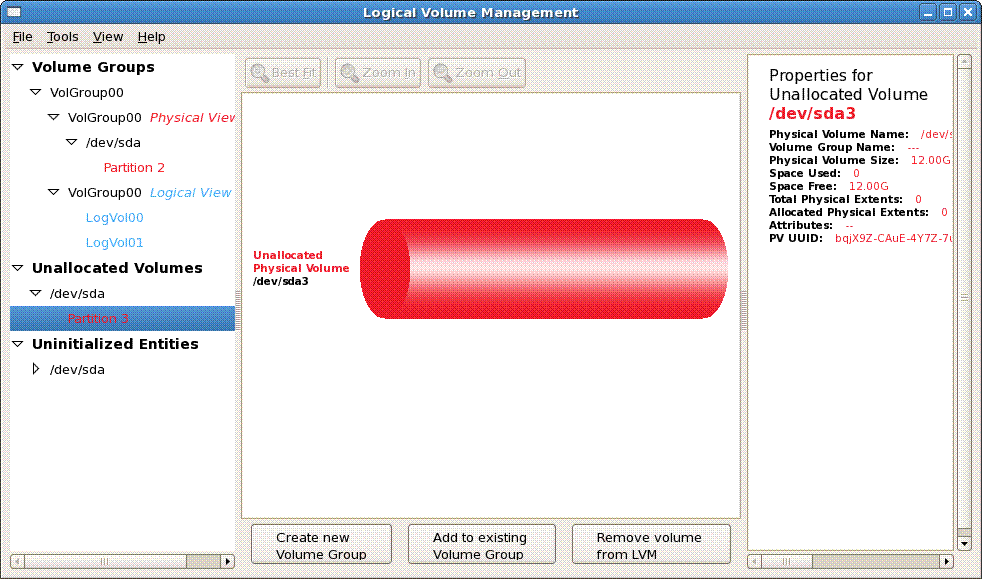This screenshot has height=579, width=982.
Task: Collapse the Unallocated Volumes section
Action: point(18,268)
